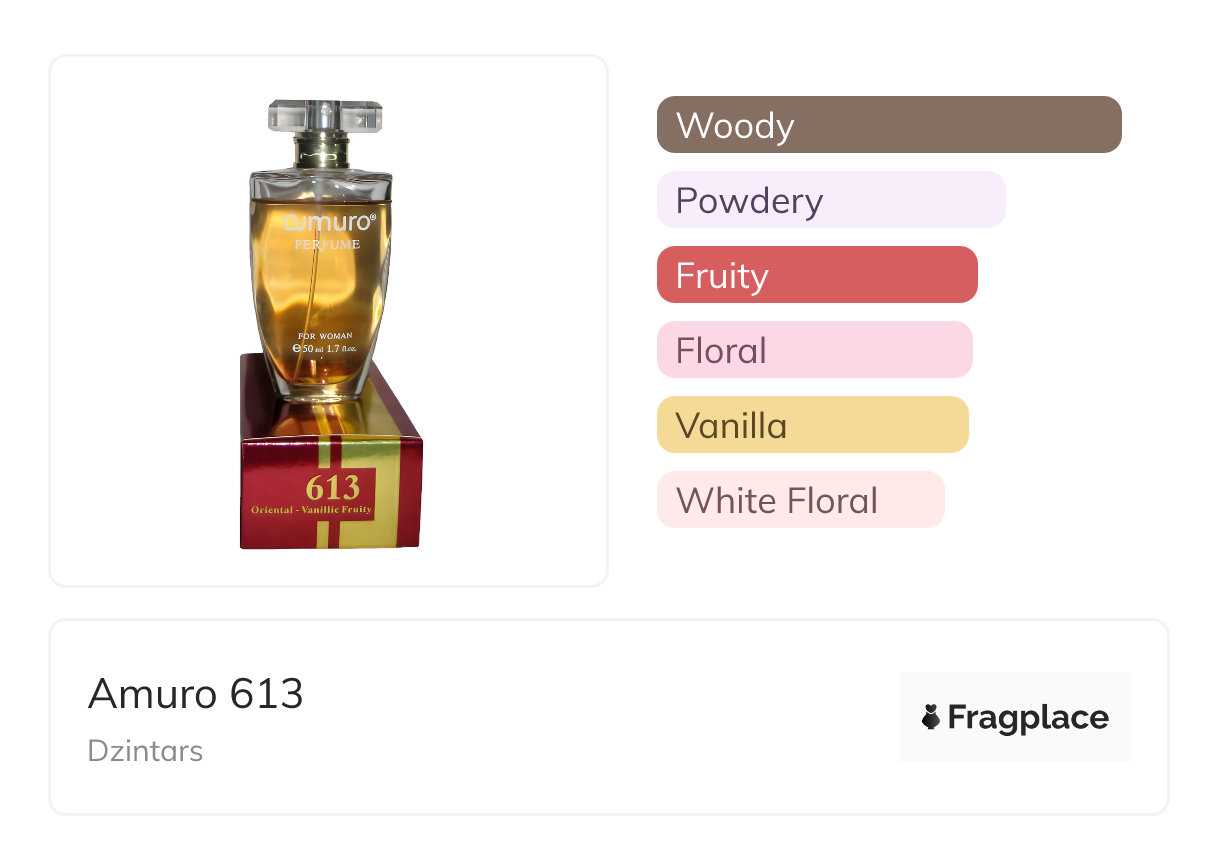Click the Fragplace logo text
1218x864 pixels.
[x=1028, y=718]
